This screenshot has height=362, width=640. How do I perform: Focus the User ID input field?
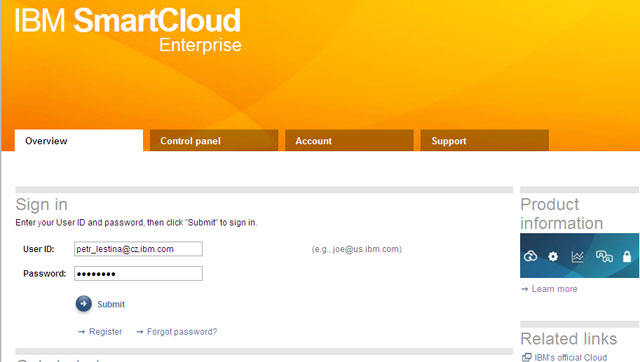(138, 249)
